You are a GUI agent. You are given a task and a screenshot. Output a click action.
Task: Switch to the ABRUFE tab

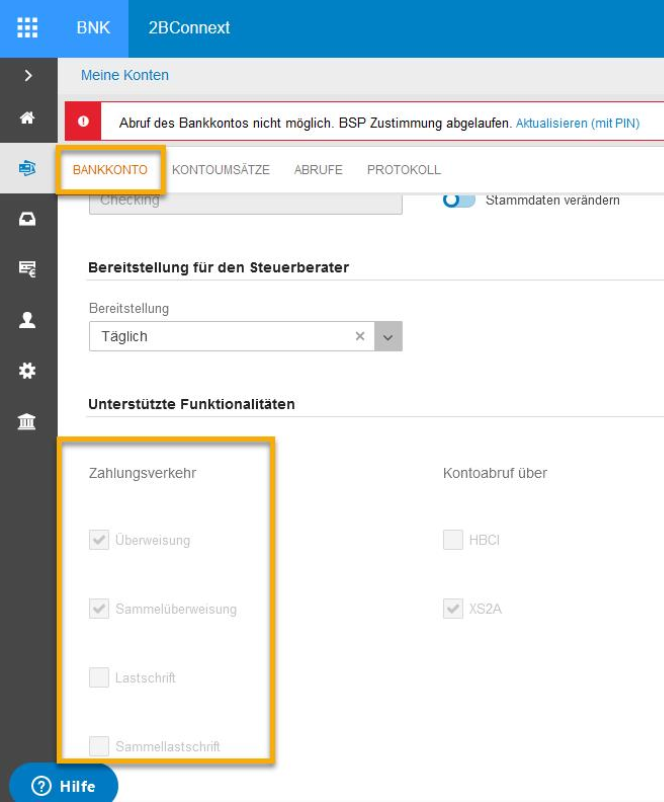pyautogui.click(x=318, y=170)
